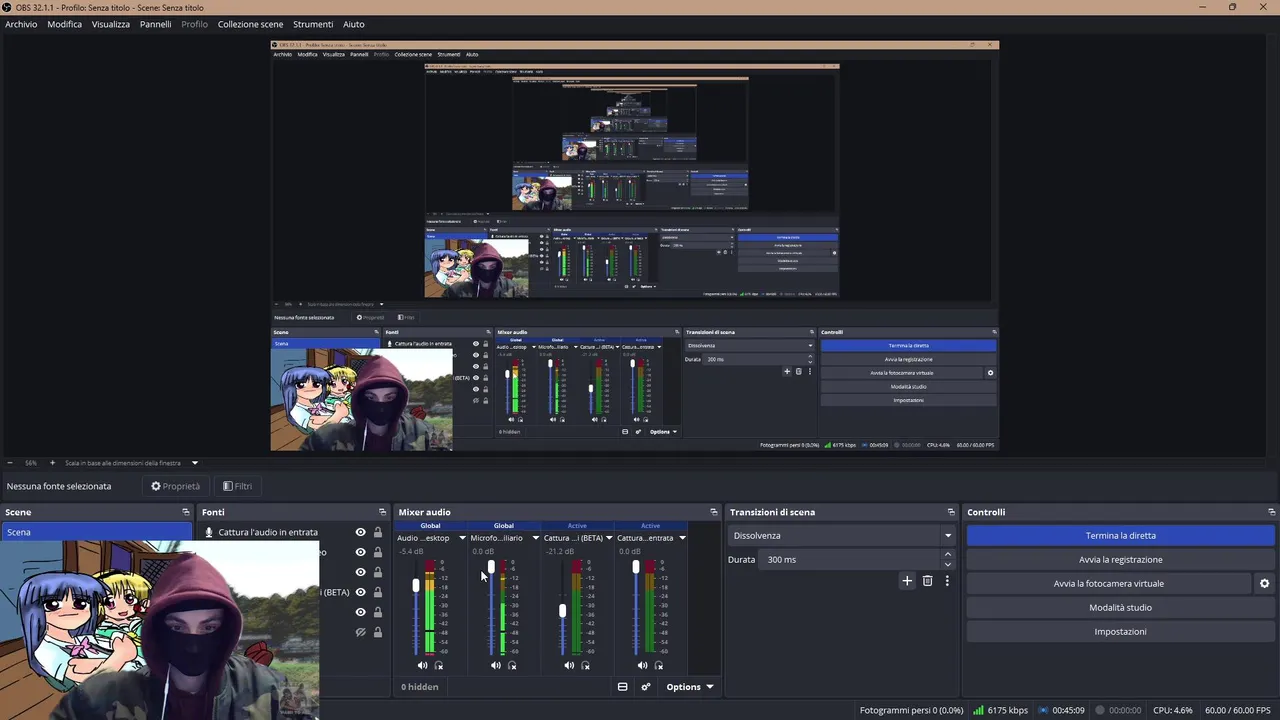1280x720 pixels.
Task: Decrease Durata with the down arrow
Action: [x=948, y=565]
